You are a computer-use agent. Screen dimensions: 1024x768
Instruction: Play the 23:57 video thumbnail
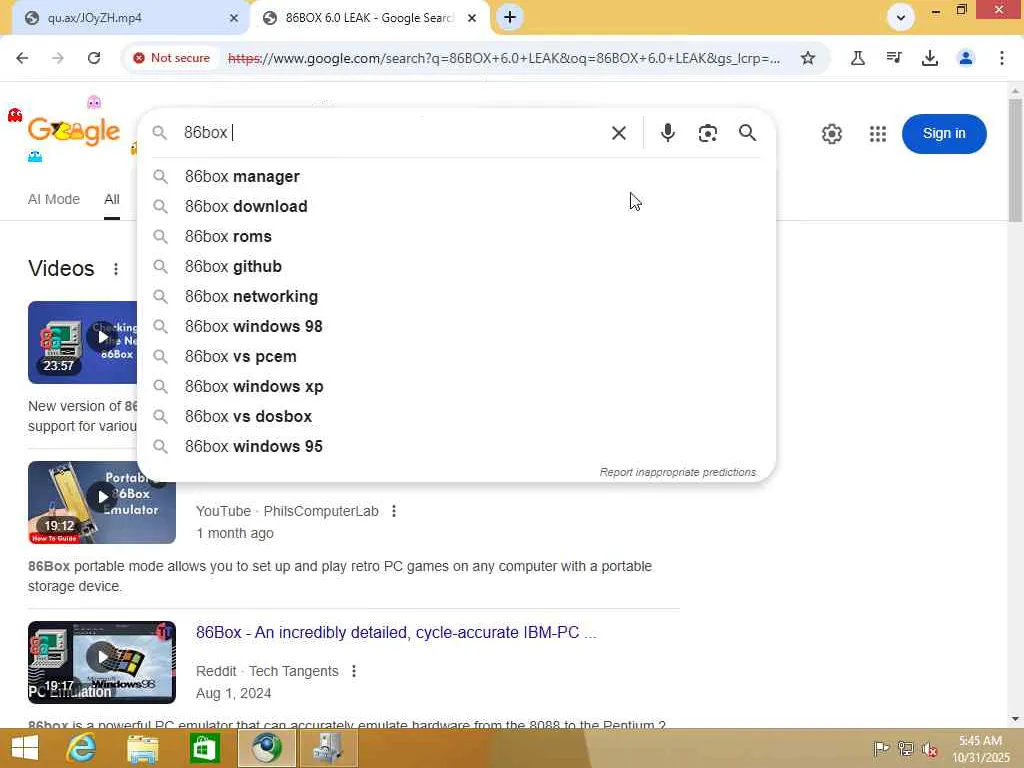[82, 342]
